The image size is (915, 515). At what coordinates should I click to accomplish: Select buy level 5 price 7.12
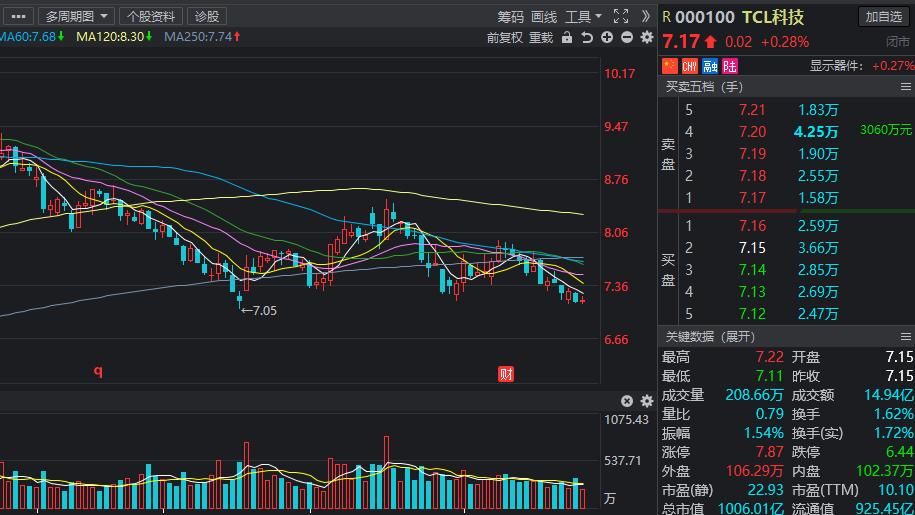click(752, 314)
